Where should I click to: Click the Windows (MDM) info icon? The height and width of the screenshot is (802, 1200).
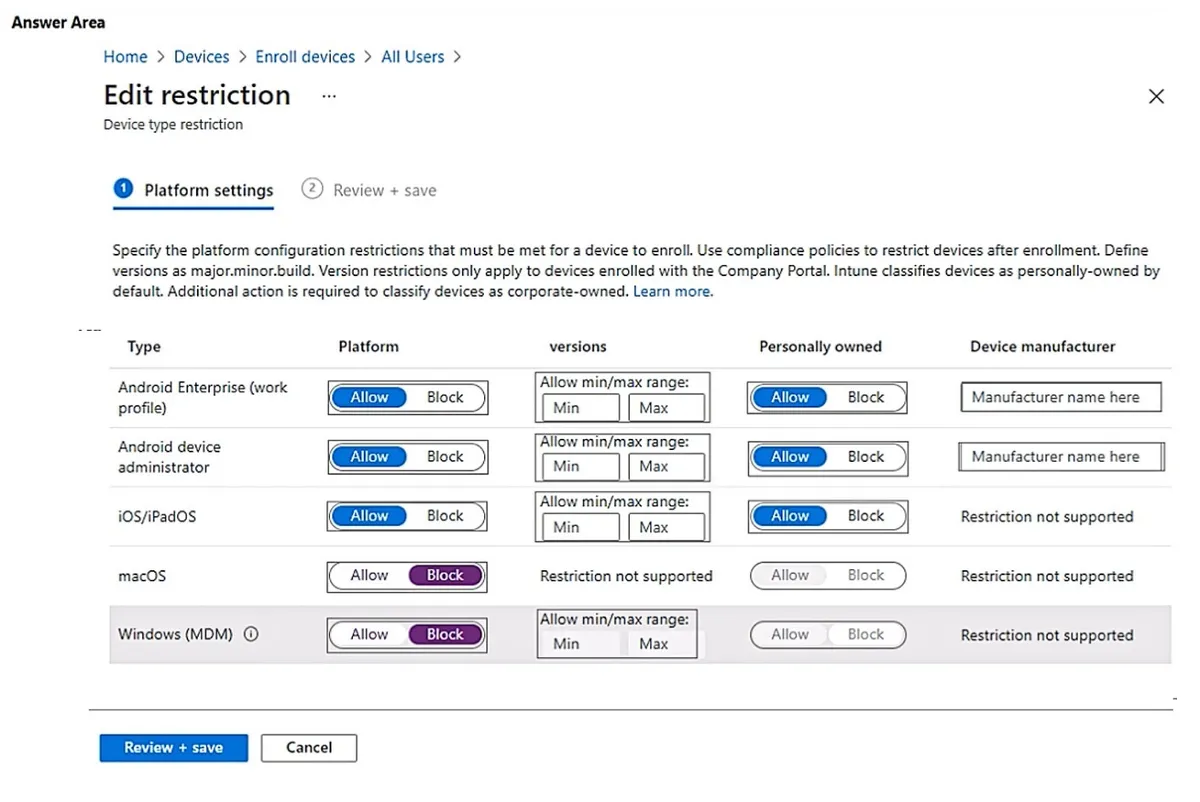click(x=251, y=634)
